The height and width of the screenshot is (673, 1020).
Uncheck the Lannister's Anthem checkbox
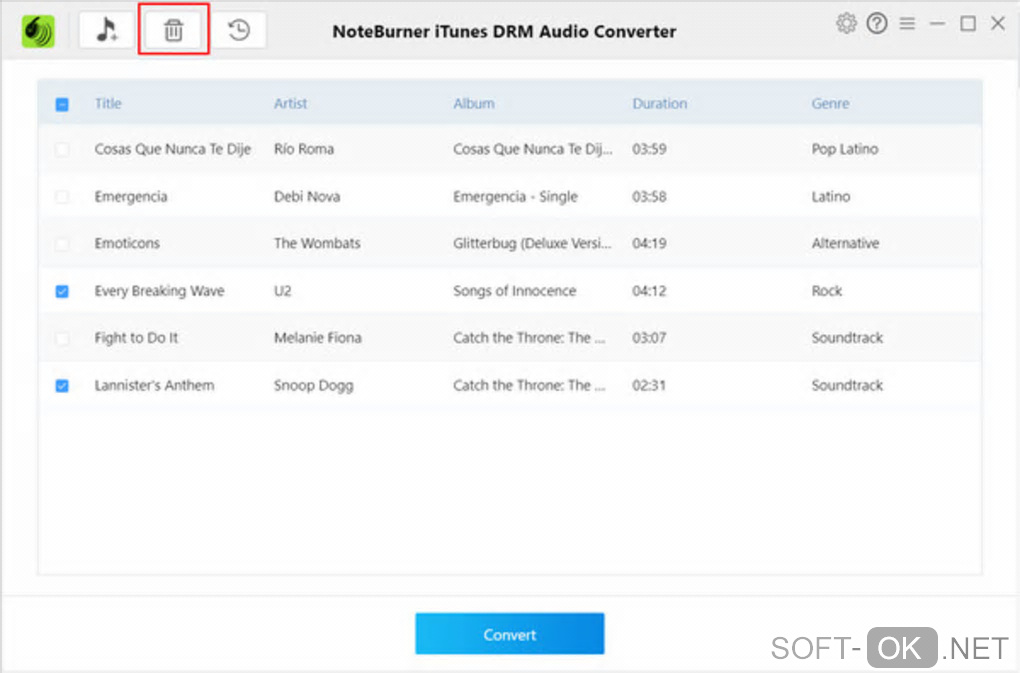[x=62, y=386]
